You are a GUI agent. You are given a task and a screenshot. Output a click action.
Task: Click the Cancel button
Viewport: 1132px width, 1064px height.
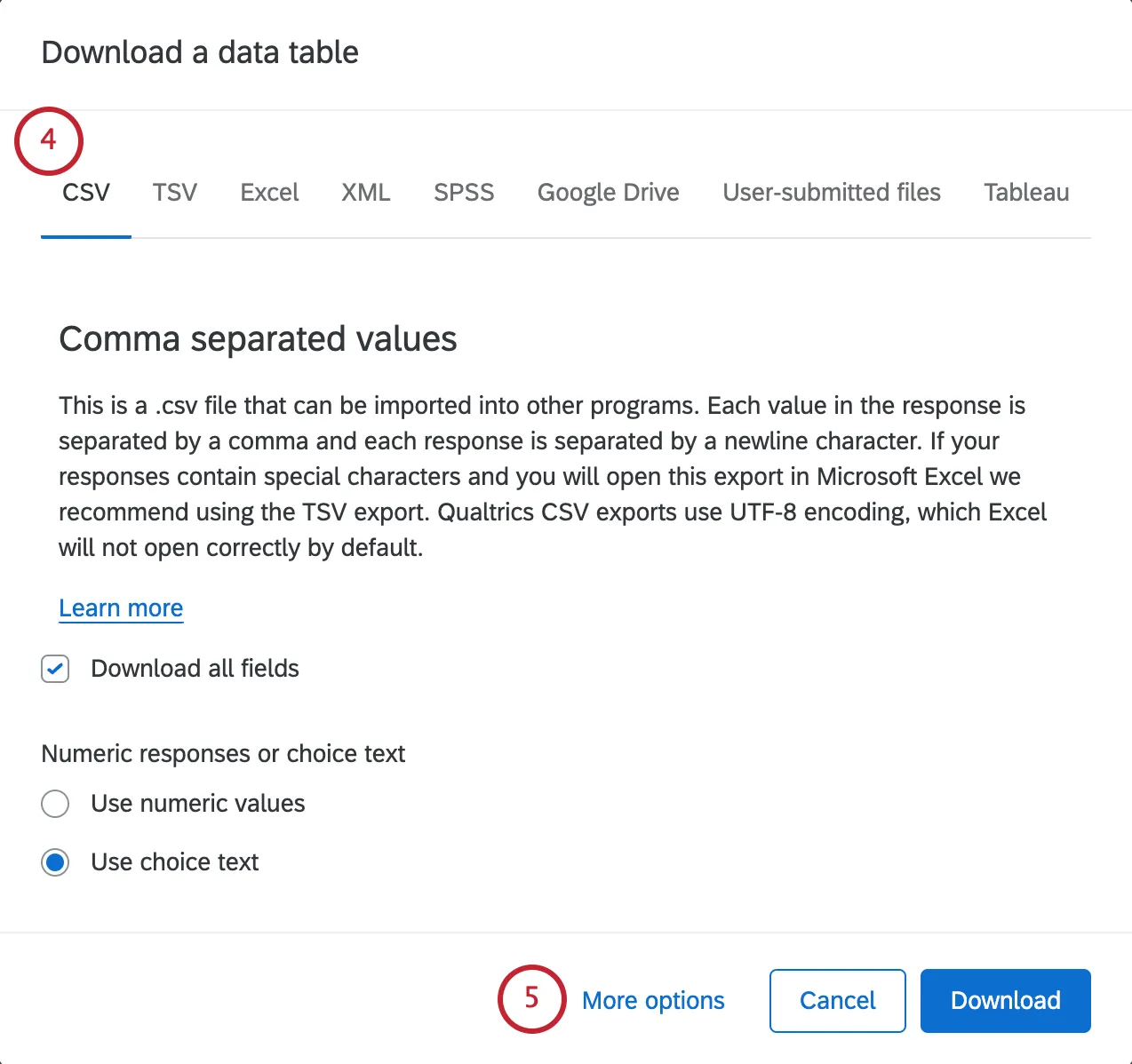click(x=836, y=1000)
